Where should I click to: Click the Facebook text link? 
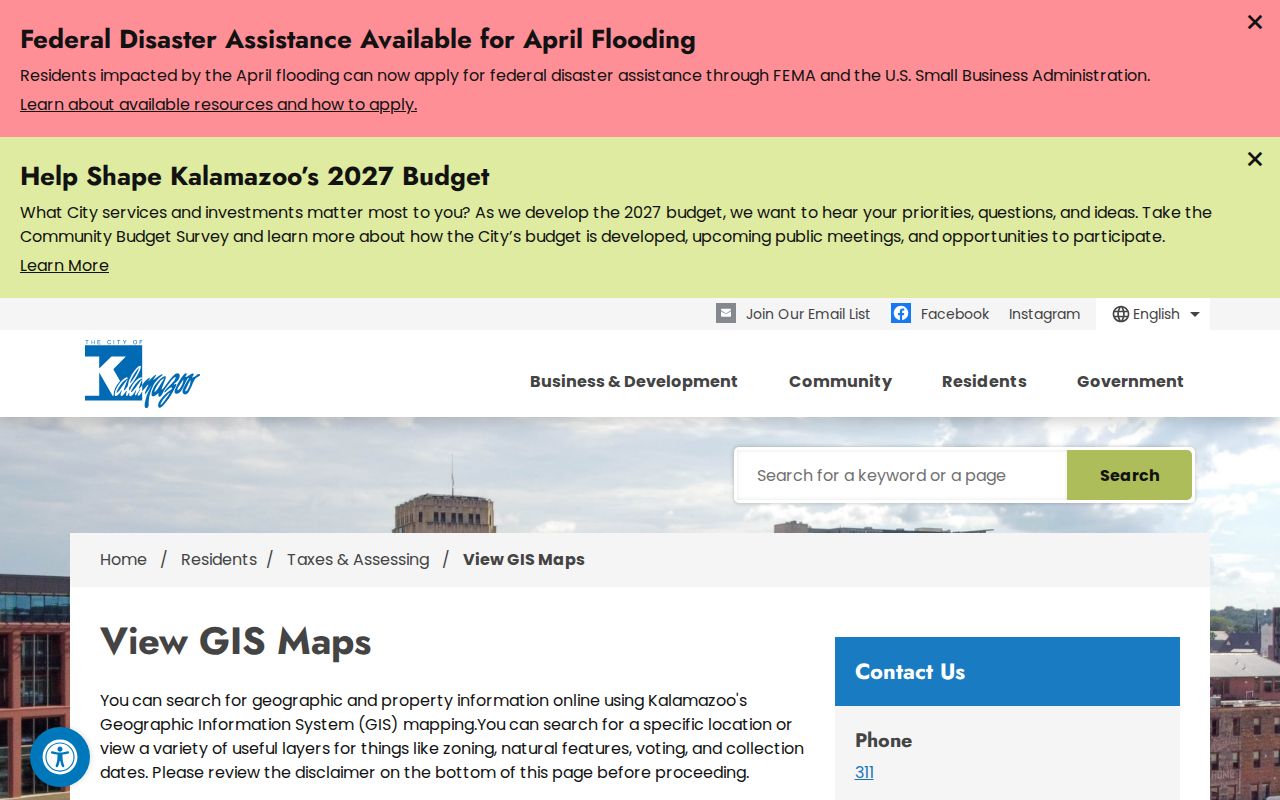955,314
